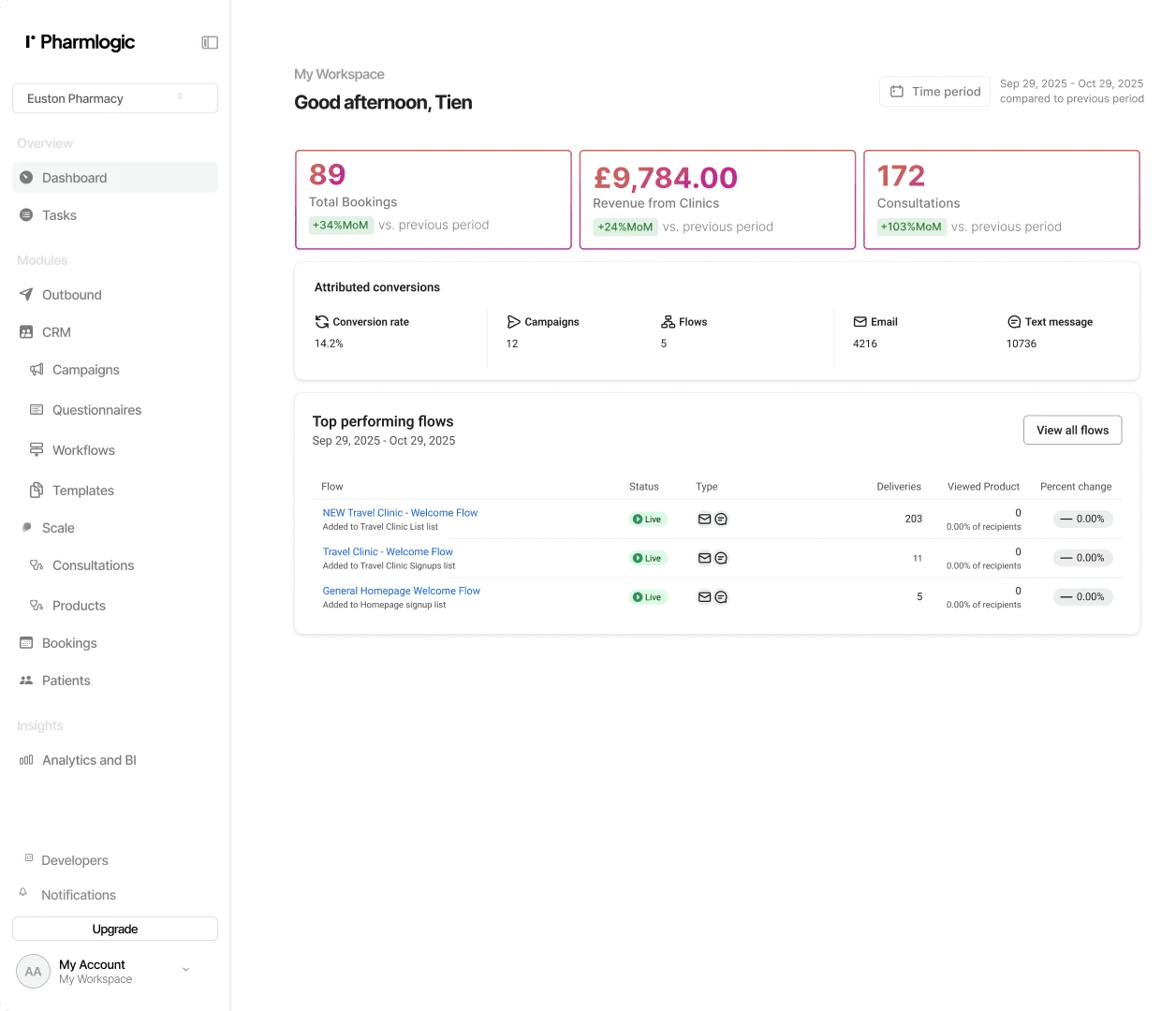Open the Time period picker
Viewport: 1176px width, 1011px height.
(934, 92)
